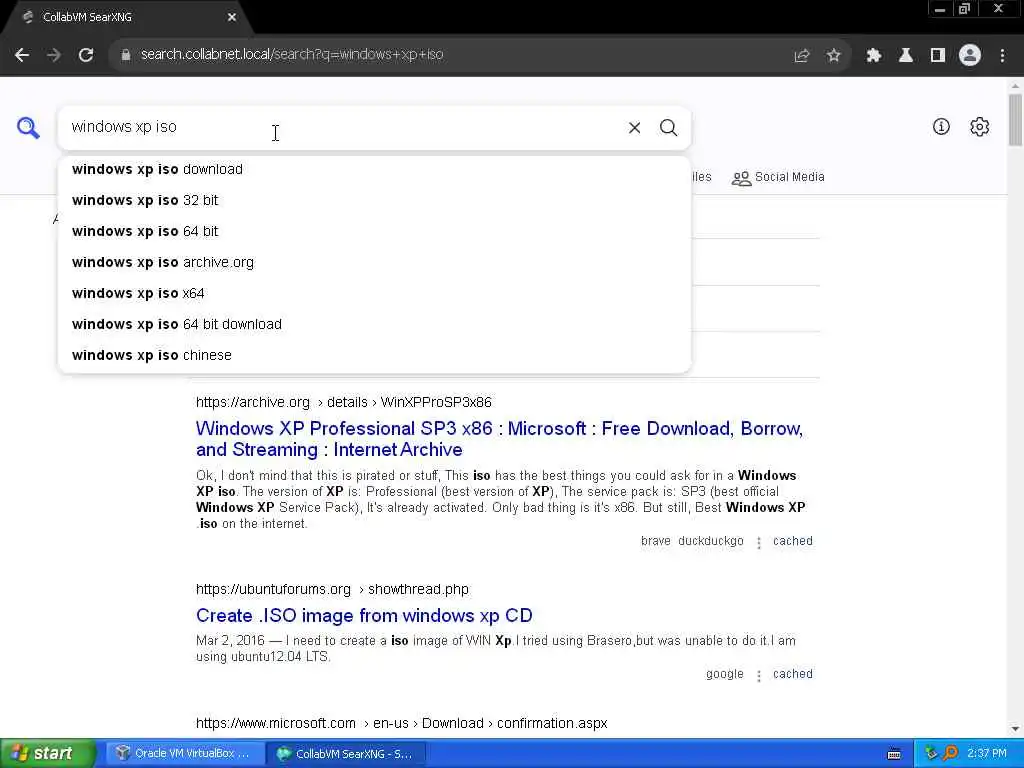Bookmark this page with the star icon
The width and height of the screenshot is (1024, 768).
coord(833,56)
